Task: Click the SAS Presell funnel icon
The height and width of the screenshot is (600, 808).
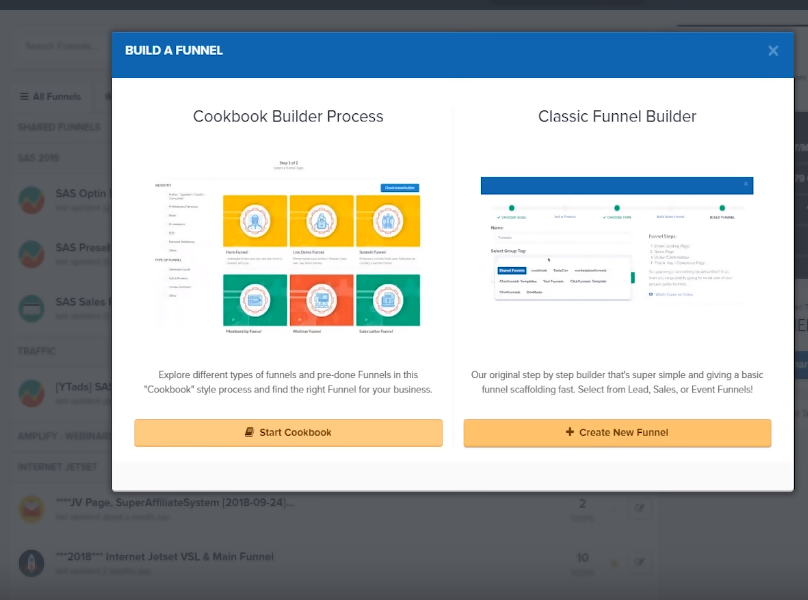Action: tap(31, 254)
